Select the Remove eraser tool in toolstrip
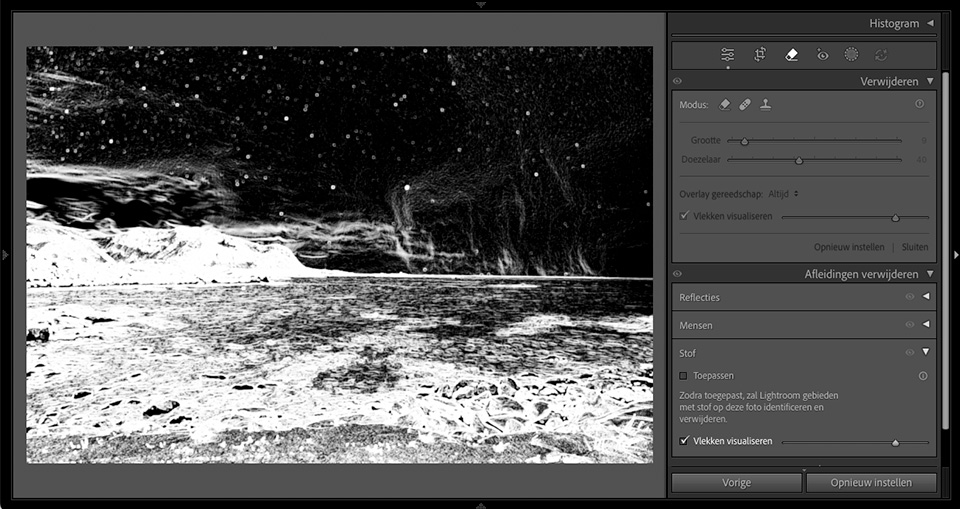Screen dimensions: 960x509 pyautogui.click(x=791, y=55)
